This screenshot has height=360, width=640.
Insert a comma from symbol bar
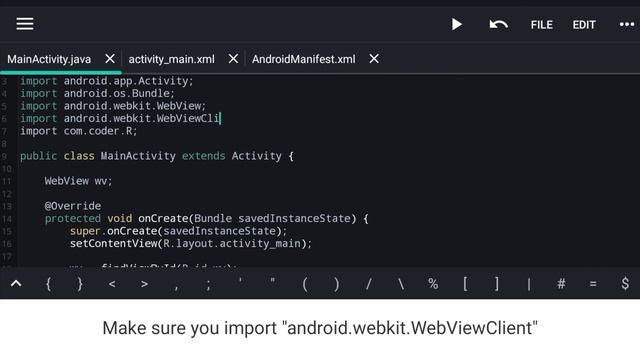point(176,287)
